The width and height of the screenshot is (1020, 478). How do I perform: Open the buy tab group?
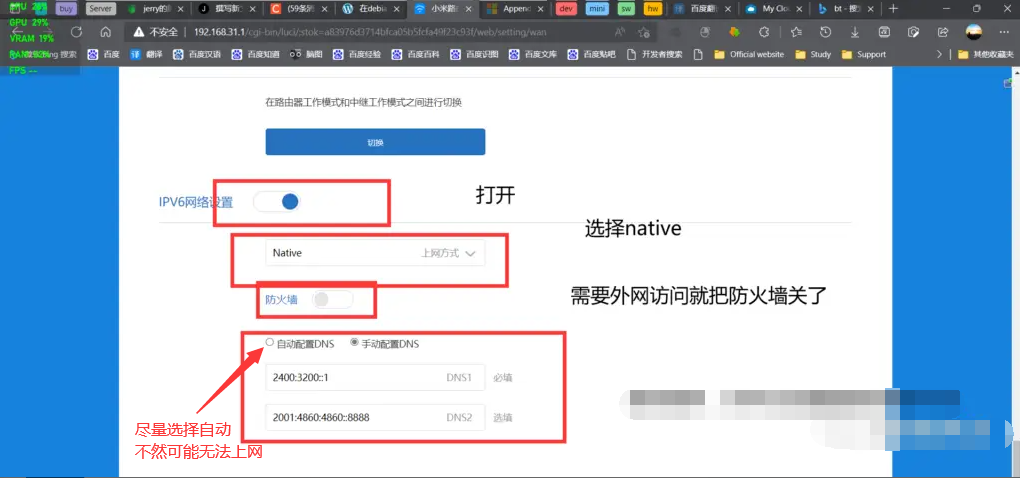click(x=66, y=9)
